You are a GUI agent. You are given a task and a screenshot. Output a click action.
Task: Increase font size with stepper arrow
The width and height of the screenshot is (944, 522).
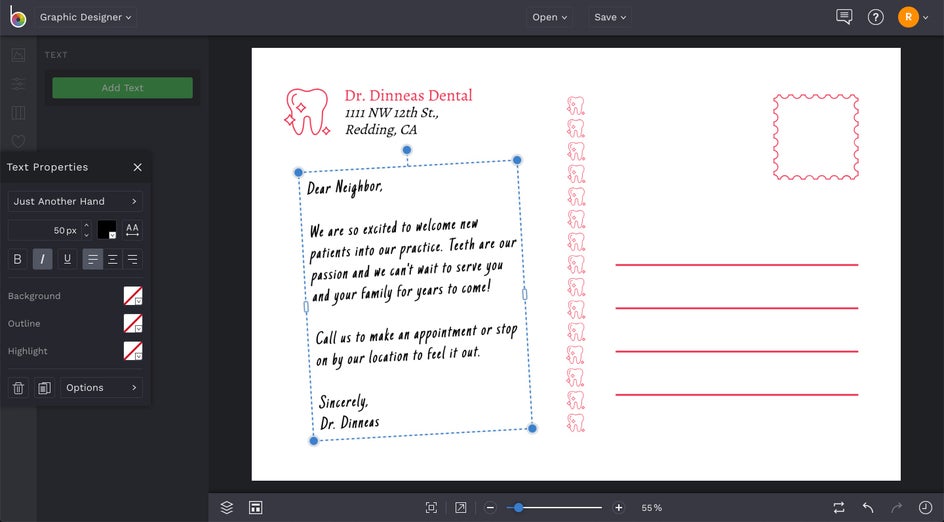[86, 226]
